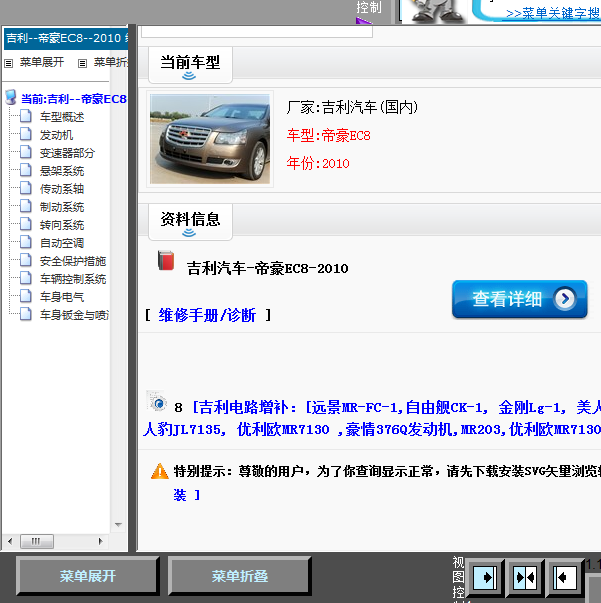Screen dimensions: 601x603
Task: Click the 厂家:吉利汽车(国内) text
Action: tap(352, 107)
